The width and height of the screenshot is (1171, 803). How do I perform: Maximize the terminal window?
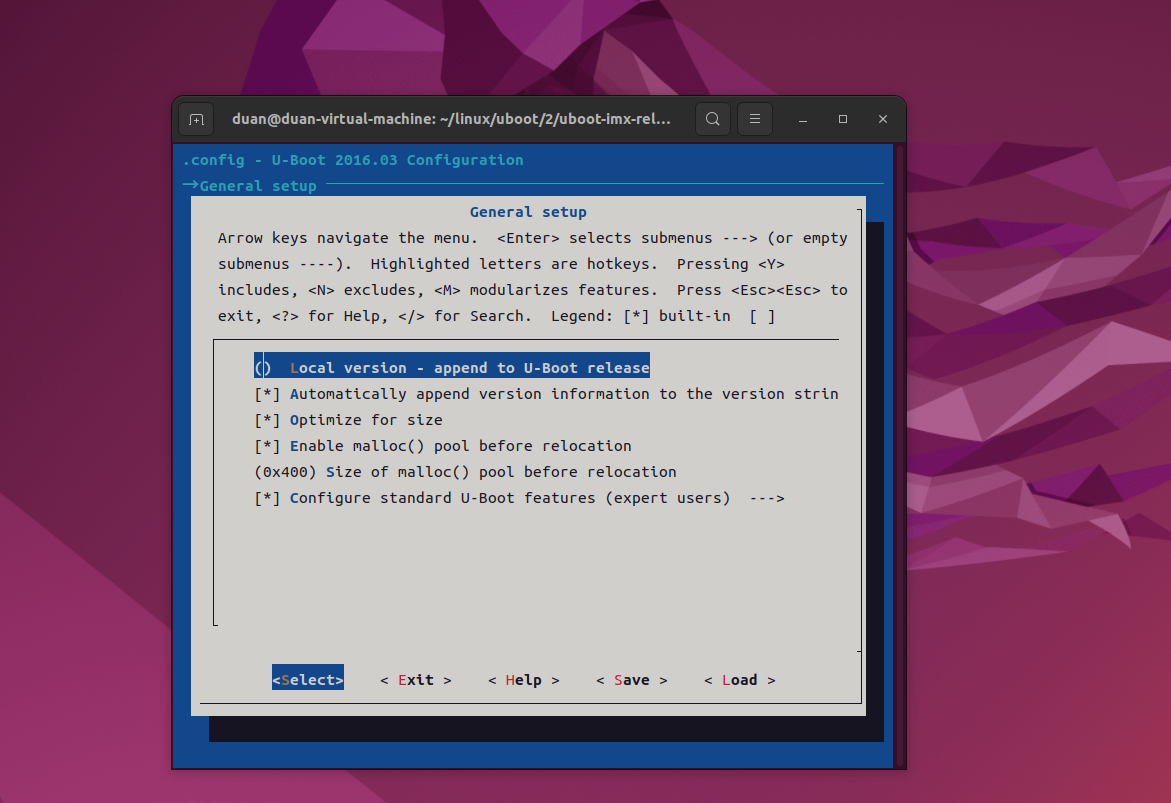coord(842,120)
